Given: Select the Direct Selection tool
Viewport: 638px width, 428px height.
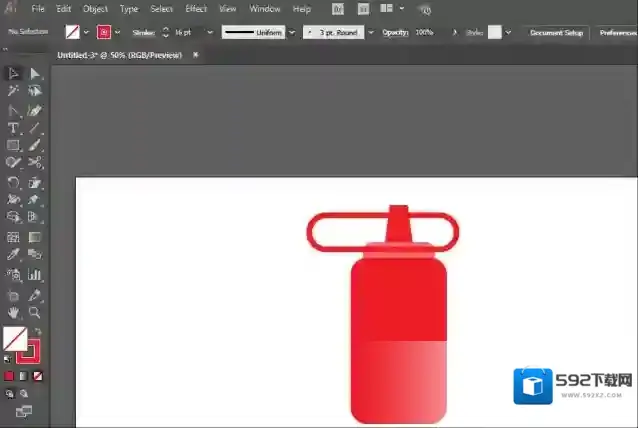Looking at the screenshot, I should pyautogui.click(x=35, y=73).
